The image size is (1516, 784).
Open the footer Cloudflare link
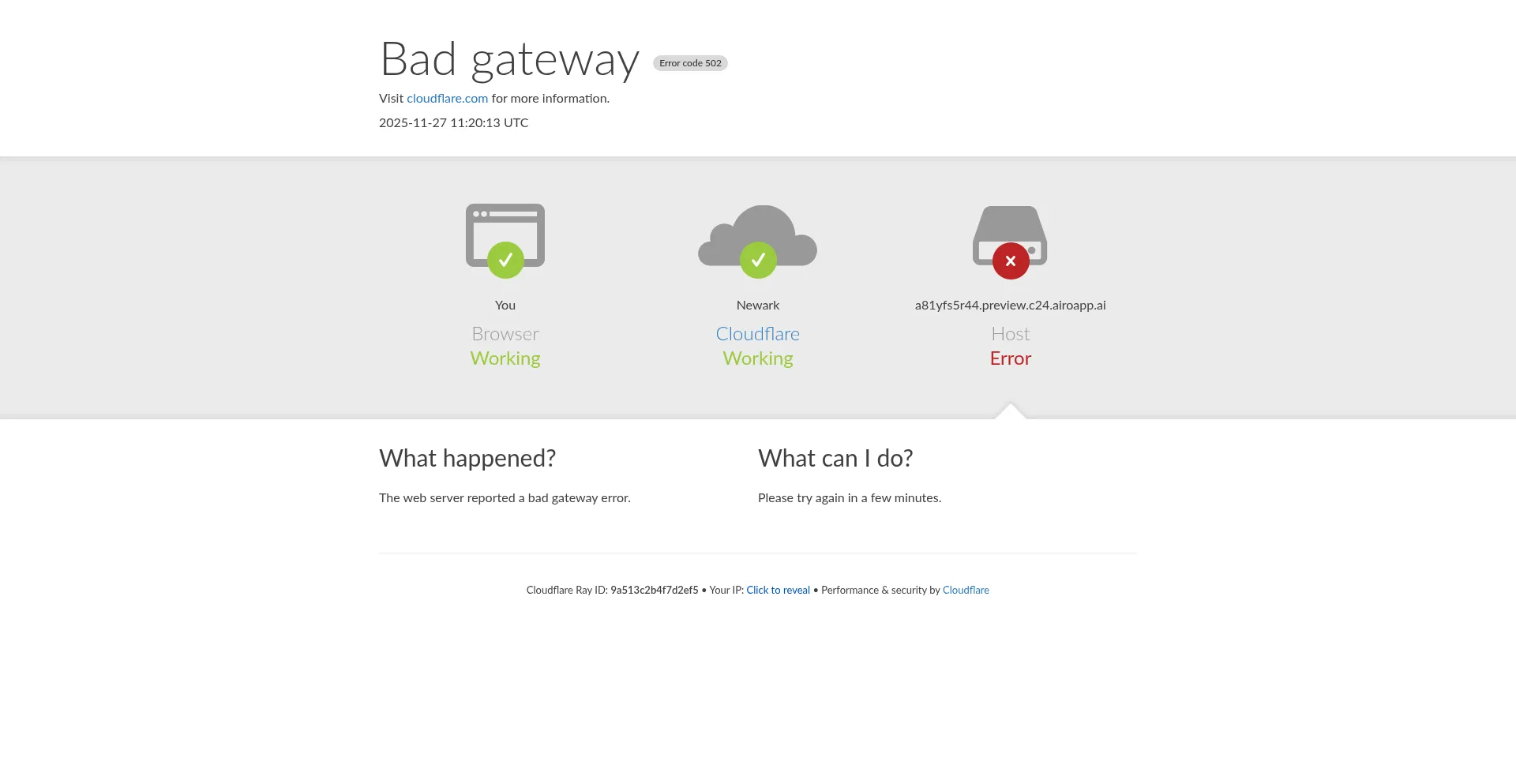click(966, 591)
